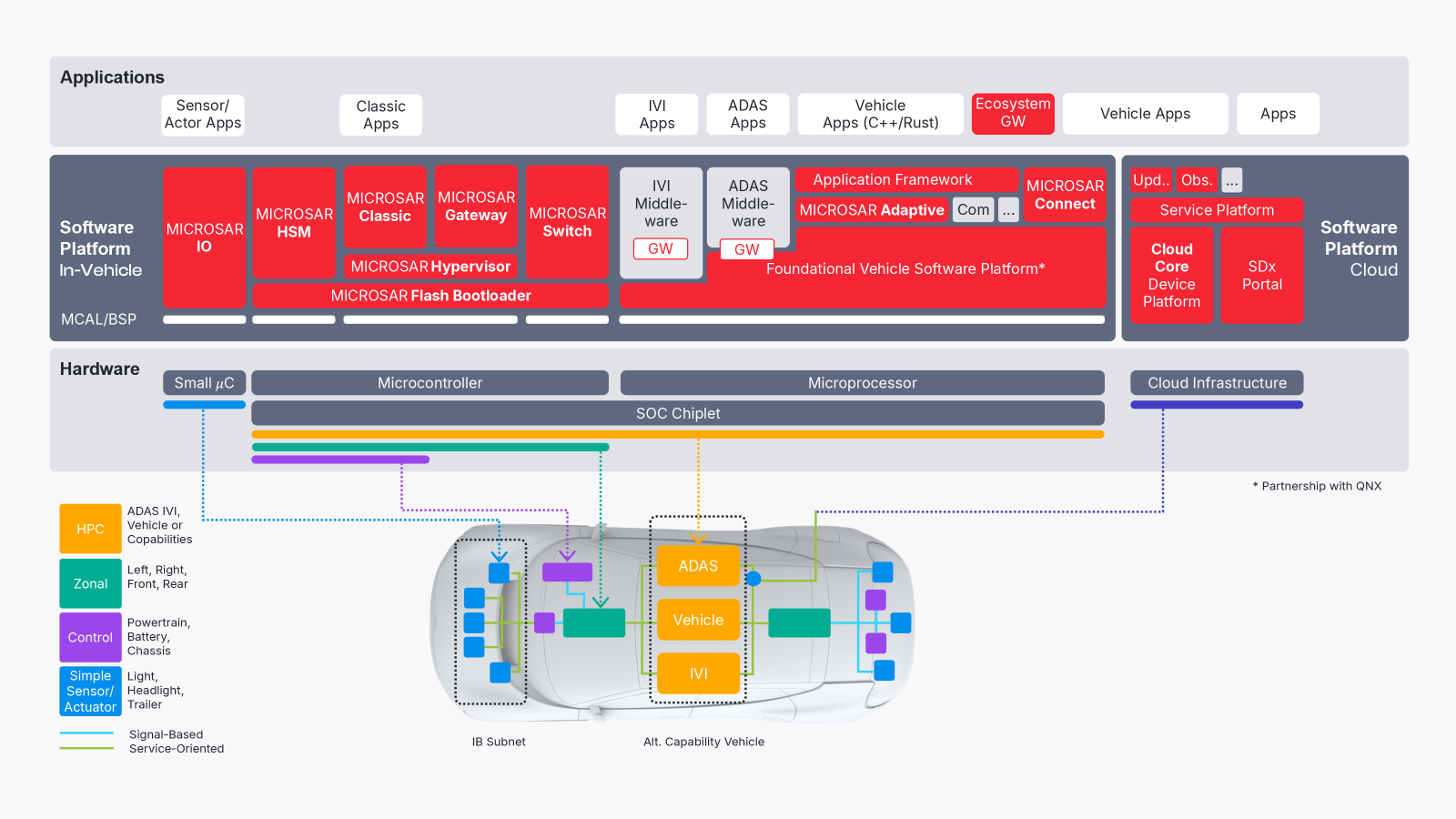Select the Applications heading
This screenshot has width=1456, height=819.
(x=112, y=77)
